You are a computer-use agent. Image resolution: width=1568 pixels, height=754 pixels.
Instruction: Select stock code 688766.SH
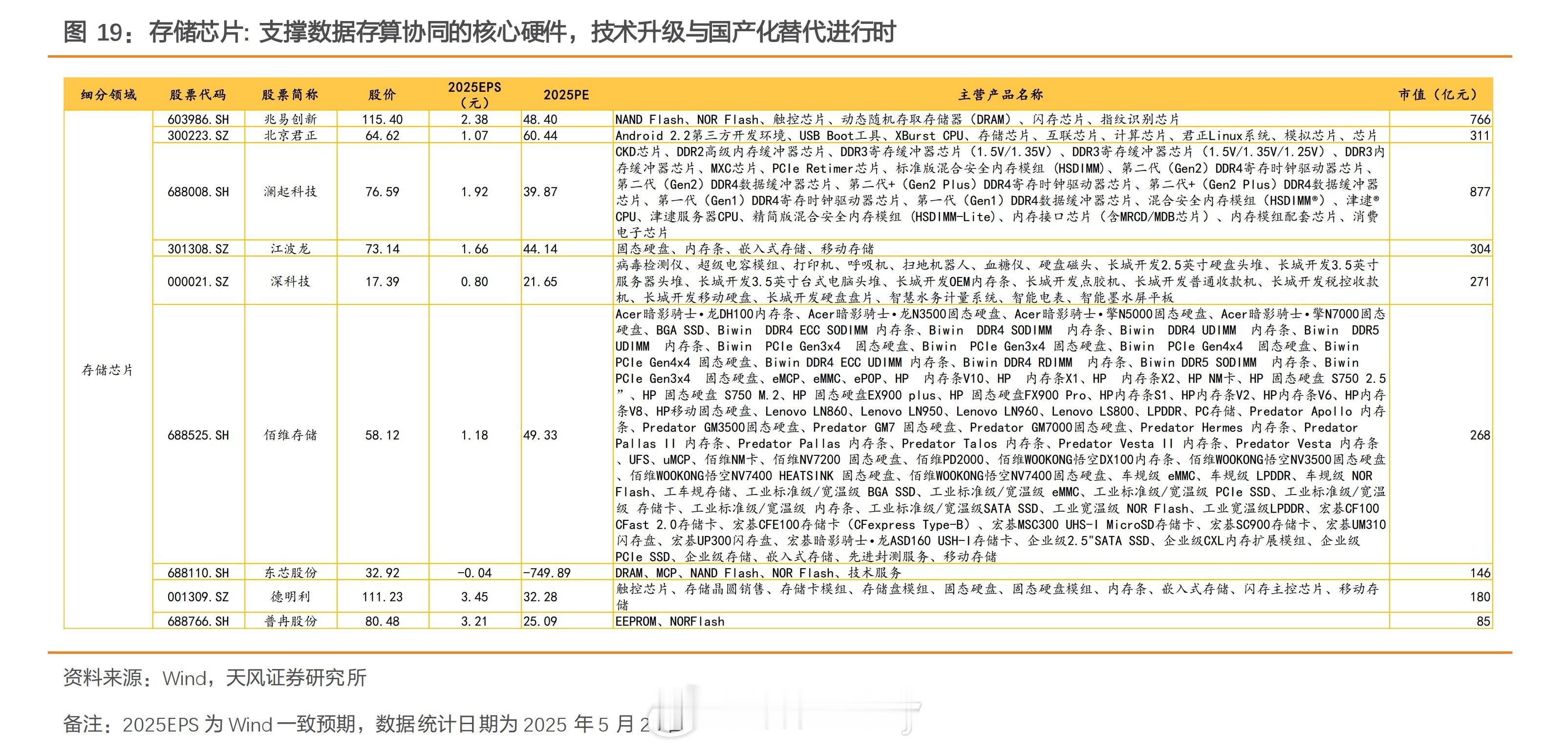(x=198, y=621)
